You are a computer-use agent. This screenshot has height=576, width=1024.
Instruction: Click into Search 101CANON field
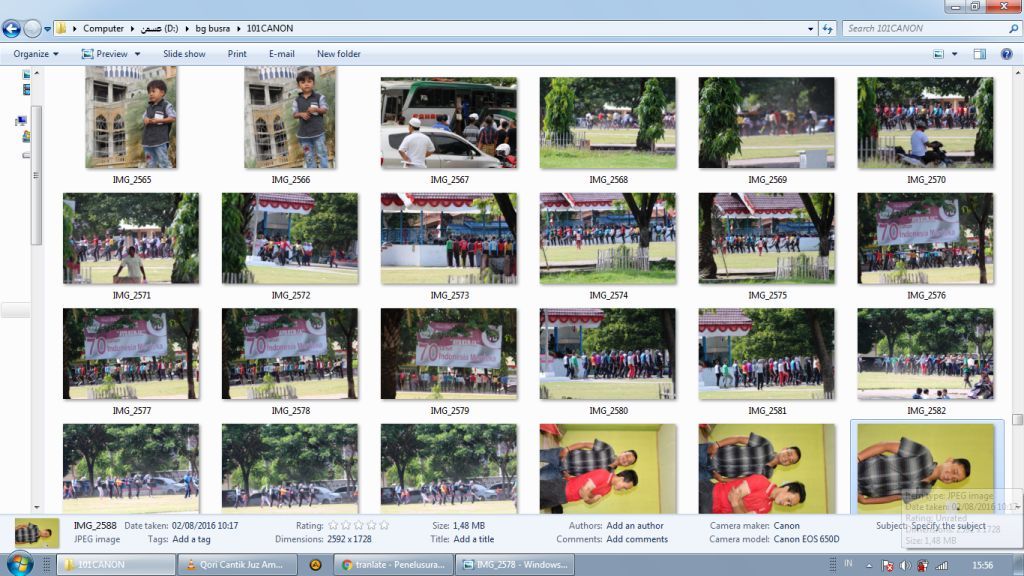point(924,29)
